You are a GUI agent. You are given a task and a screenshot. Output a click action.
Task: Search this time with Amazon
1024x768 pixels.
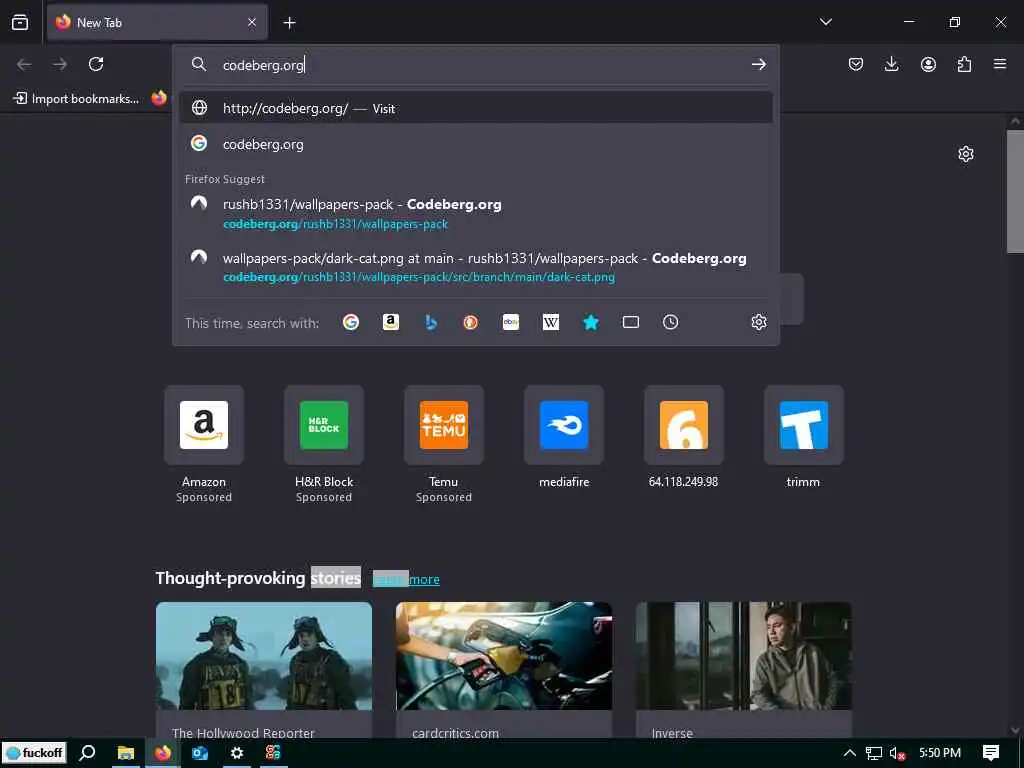[x=391, y=322]
